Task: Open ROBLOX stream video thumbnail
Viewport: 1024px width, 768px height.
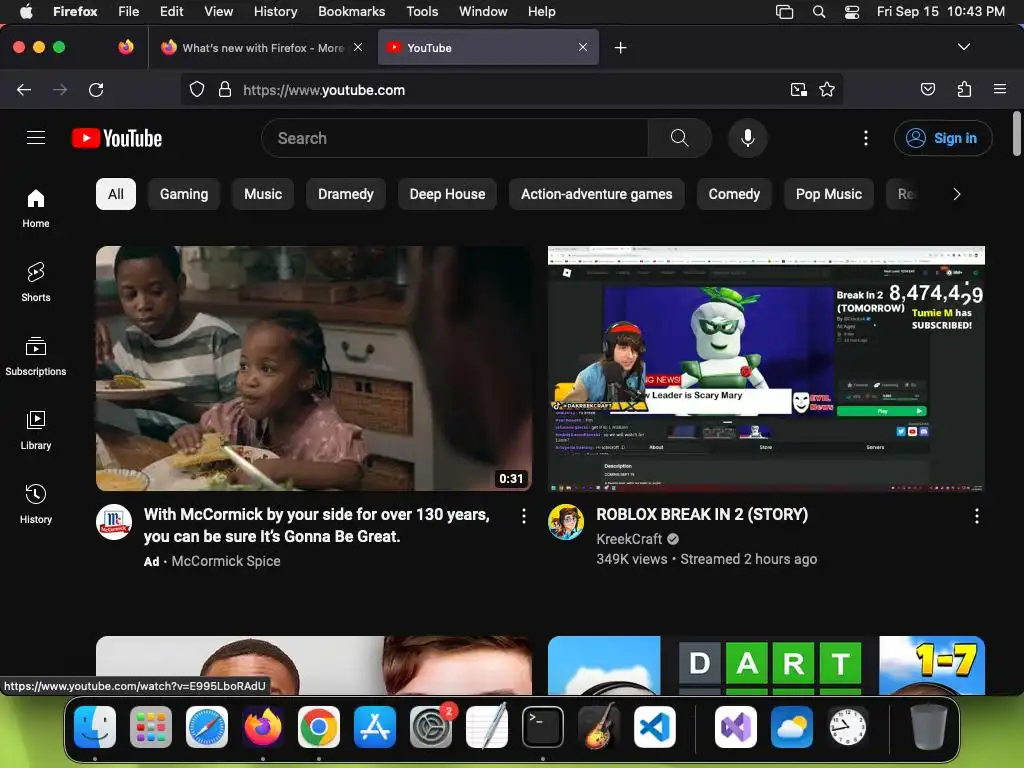Action: click(766, 368)
